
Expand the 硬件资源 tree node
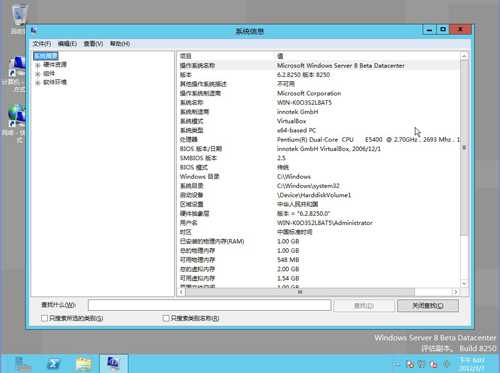tap(38, 65)
